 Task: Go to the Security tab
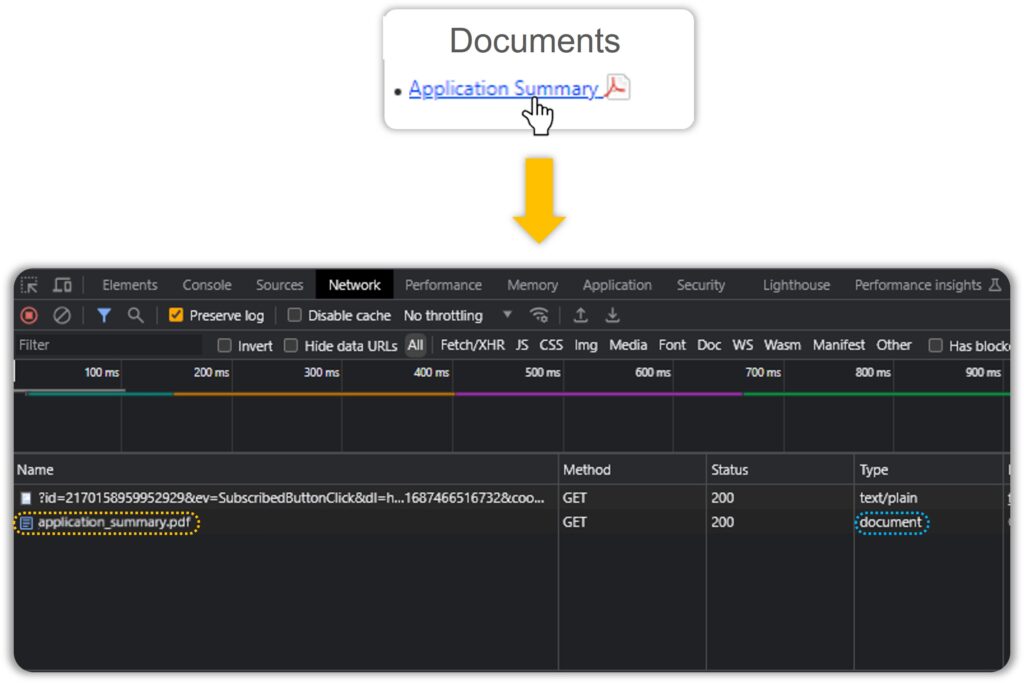(701, 285)
